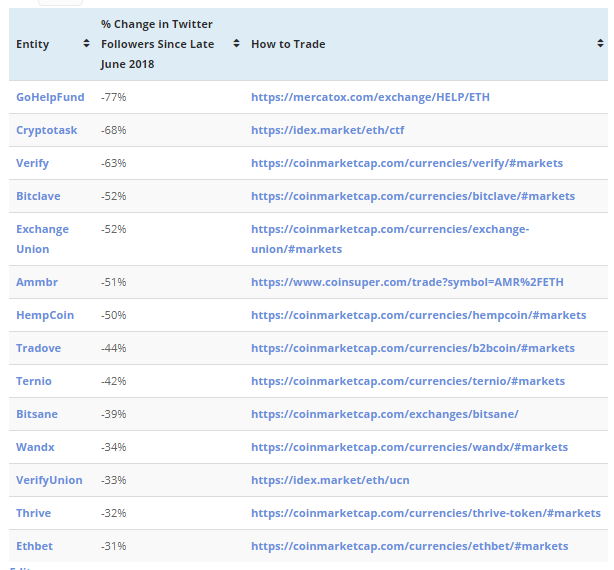The image size is (614, 570).
Task: Open the Exchange Union entity link
Action: pyautogui.click(x=42, y=239)
